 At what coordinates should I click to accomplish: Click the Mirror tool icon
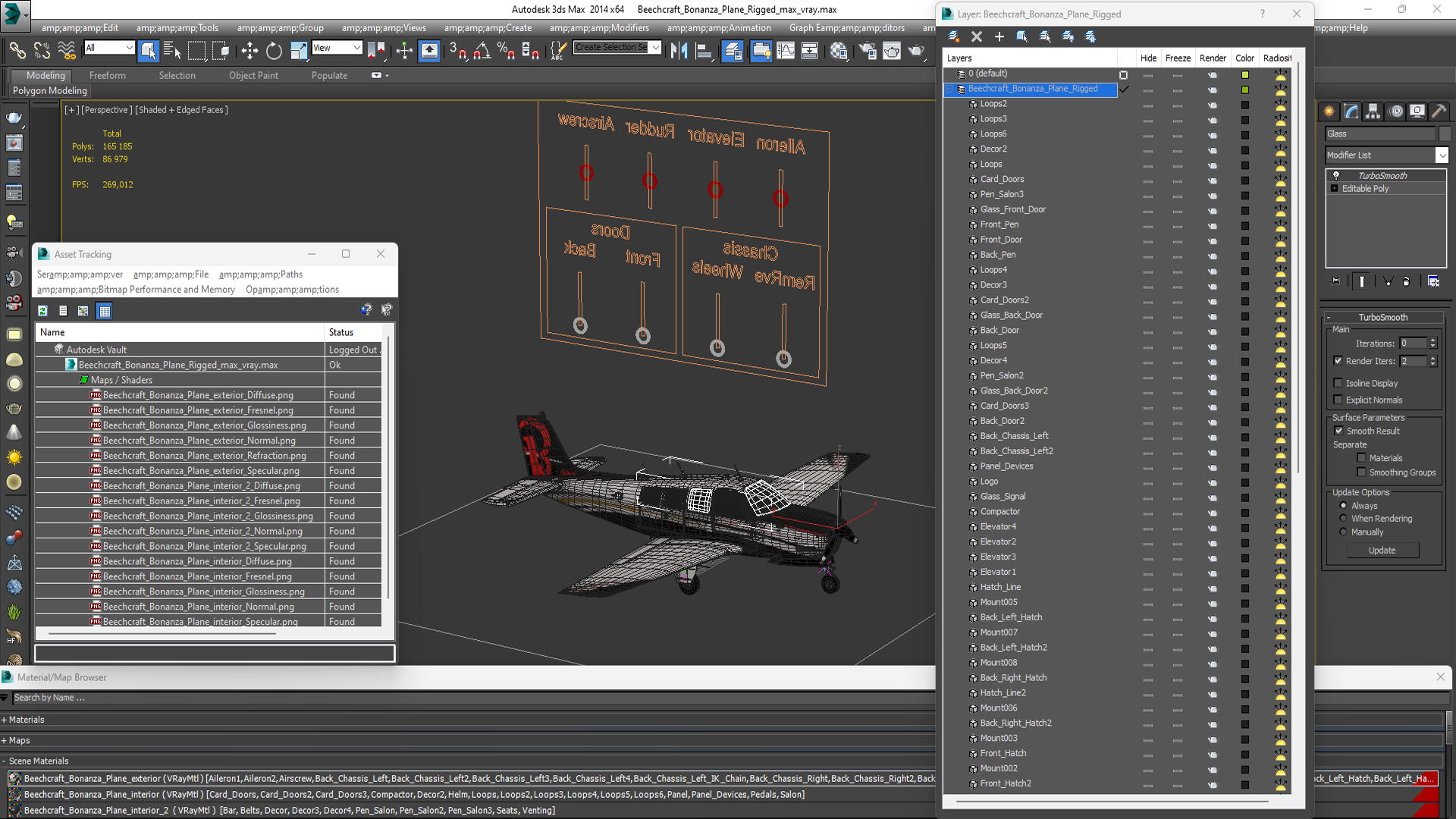click(x=679, y=50)
